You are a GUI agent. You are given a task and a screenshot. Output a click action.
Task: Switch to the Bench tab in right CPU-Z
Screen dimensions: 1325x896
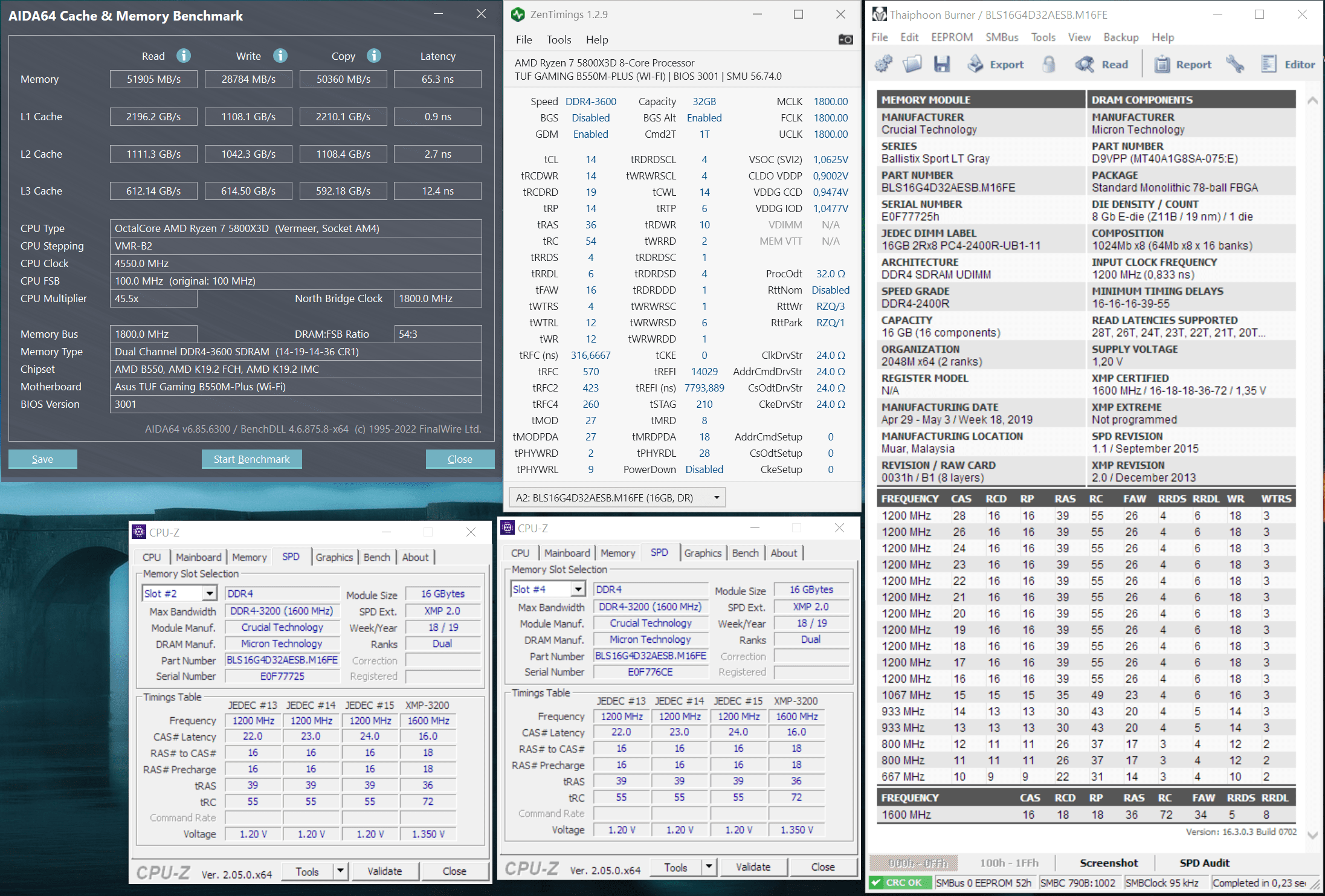(745, 553)
